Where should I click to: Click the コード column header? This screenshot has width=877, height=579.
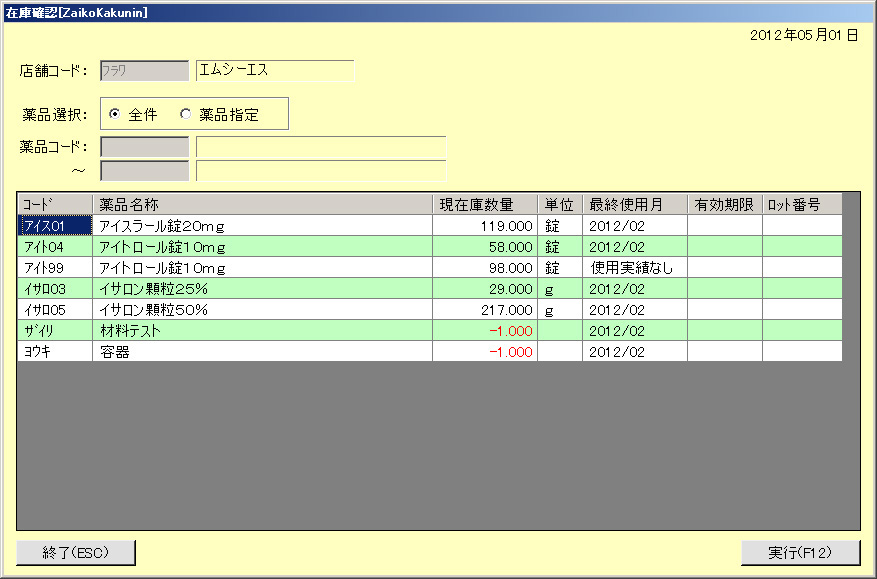[55, 204]
